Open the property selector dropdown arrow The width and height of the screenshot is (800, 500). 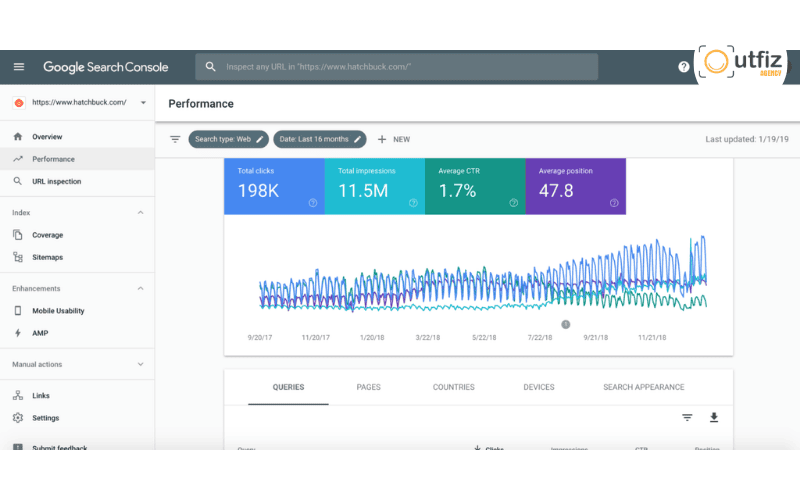[143, 103]
